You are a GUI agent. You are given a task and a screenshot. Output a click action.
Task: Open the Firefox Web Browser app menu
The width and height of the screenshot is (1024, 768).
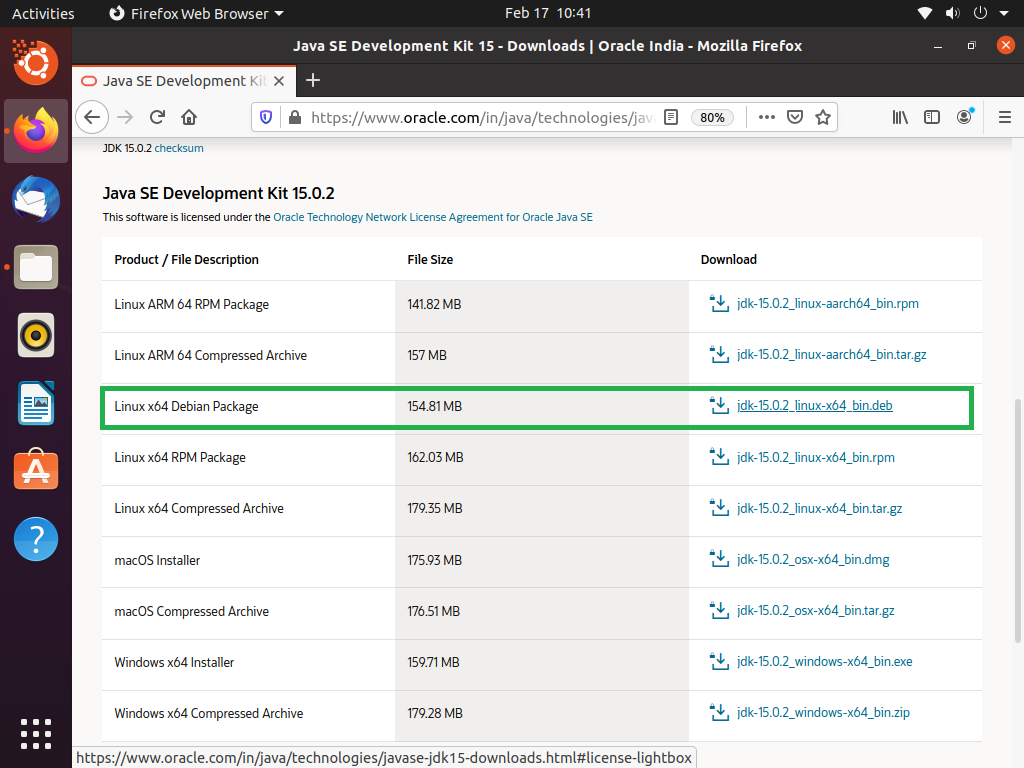[196, 13]
